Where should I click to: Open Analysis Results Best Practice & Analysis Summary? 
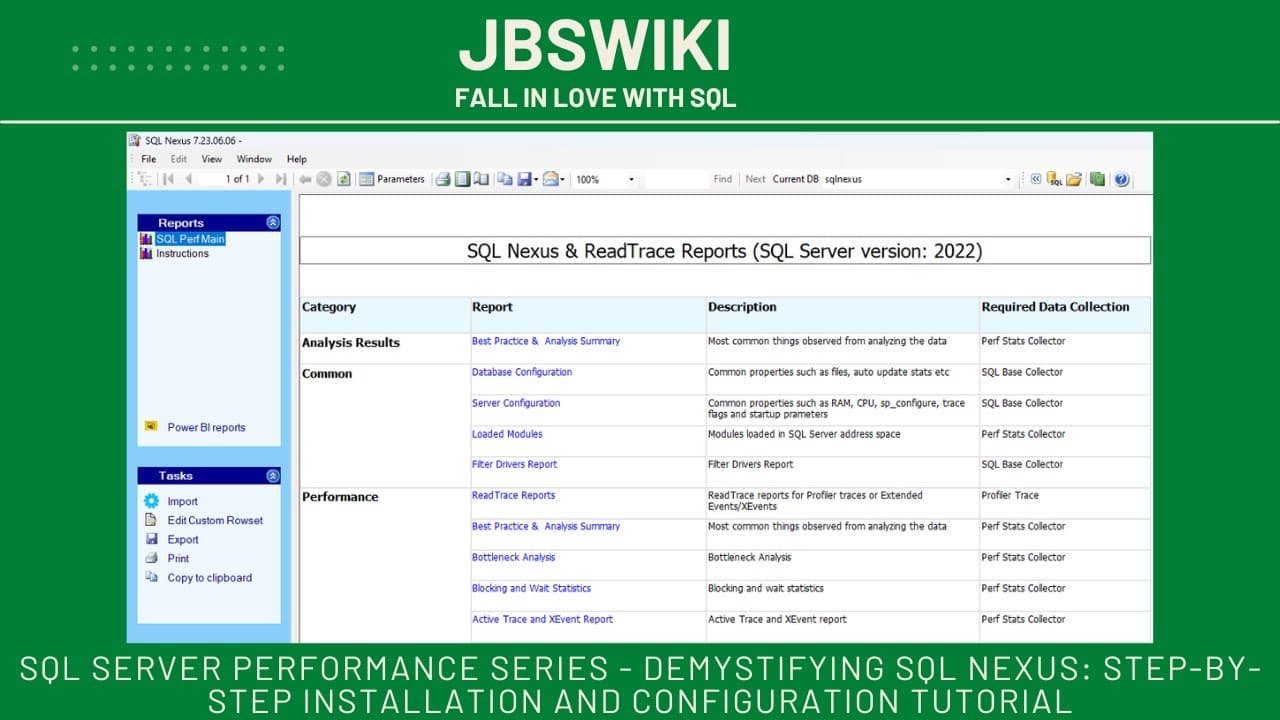(546, 341)
